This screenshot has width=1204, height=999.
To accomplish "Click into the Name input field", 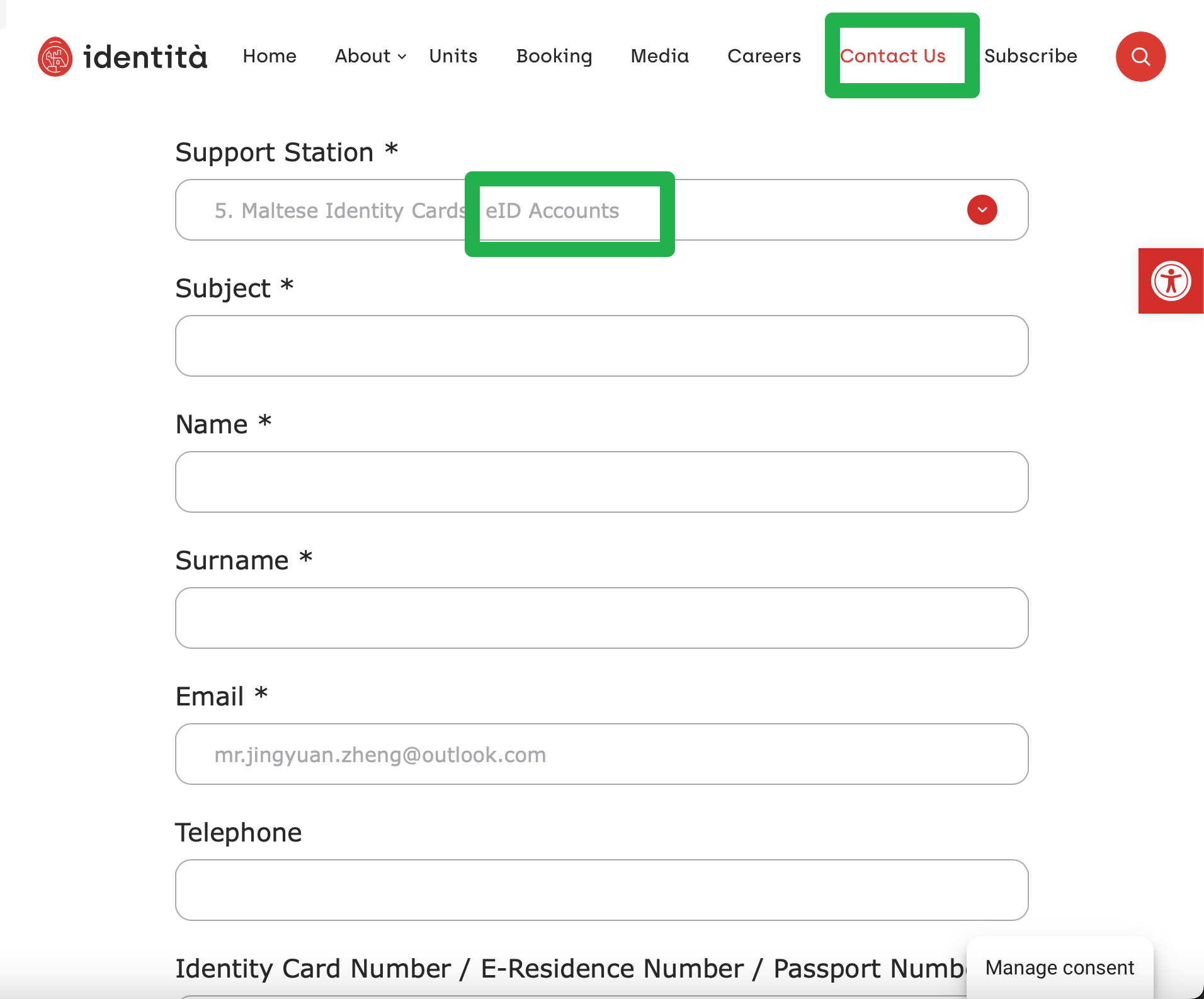I will (x=601, y=482).
